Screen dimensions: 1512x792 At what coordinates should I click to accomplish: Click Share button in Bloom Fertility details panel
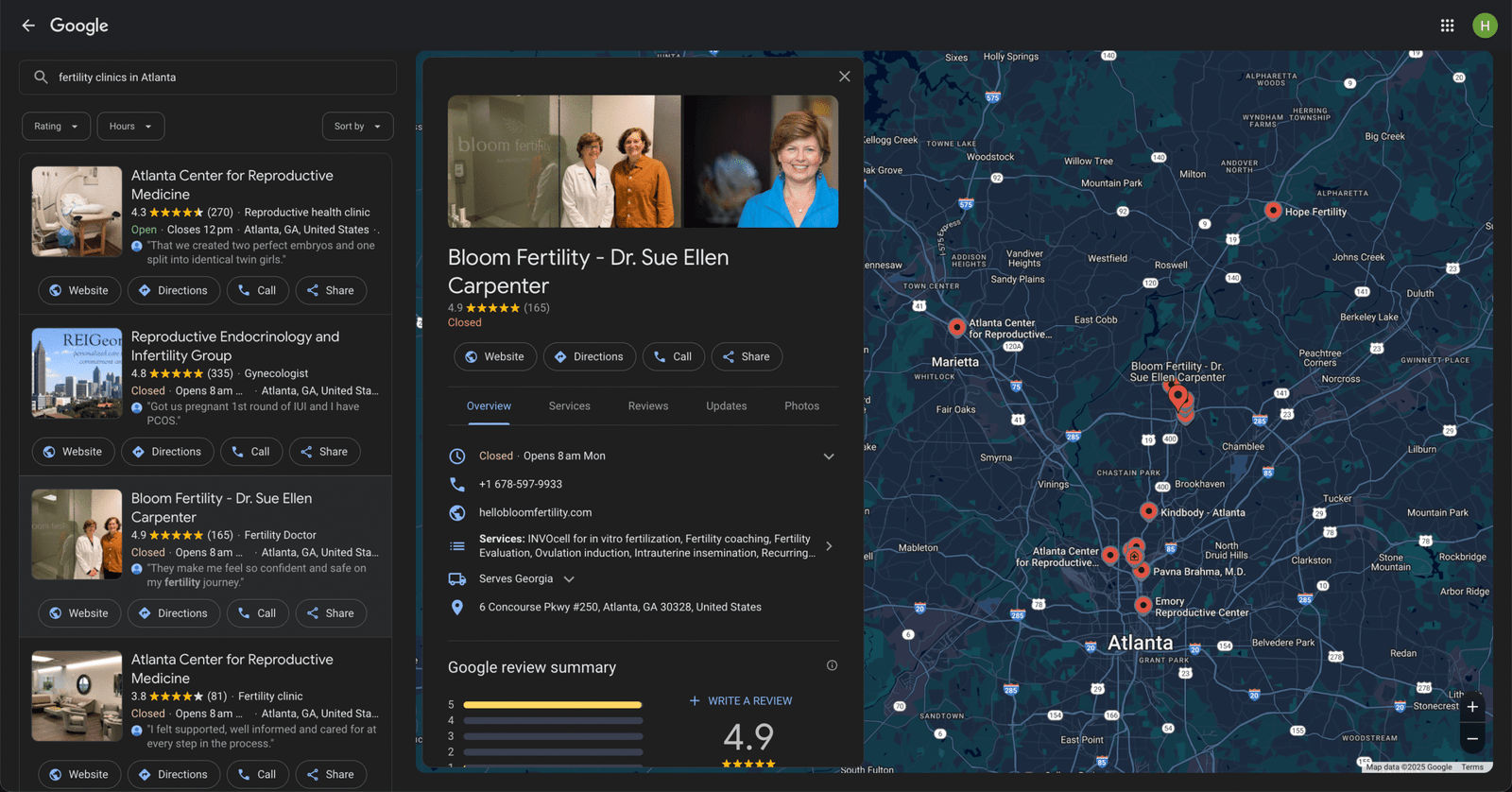coord(747,357)
